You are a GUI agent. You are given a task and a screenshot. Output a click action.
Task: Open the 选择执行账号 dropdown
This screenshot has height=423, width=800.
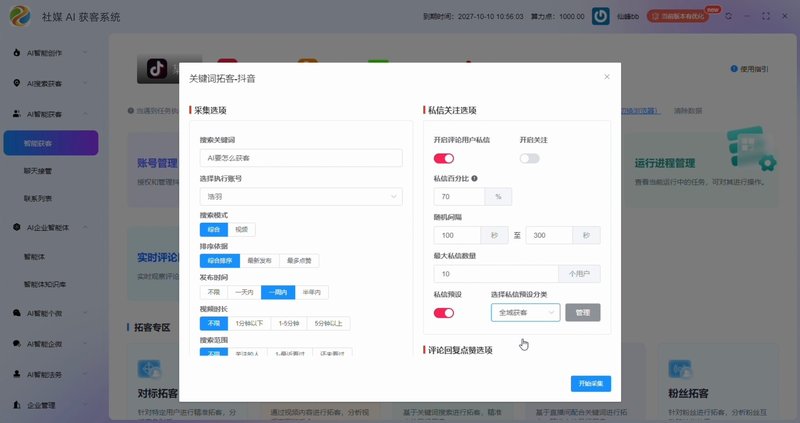pos(301,196)
